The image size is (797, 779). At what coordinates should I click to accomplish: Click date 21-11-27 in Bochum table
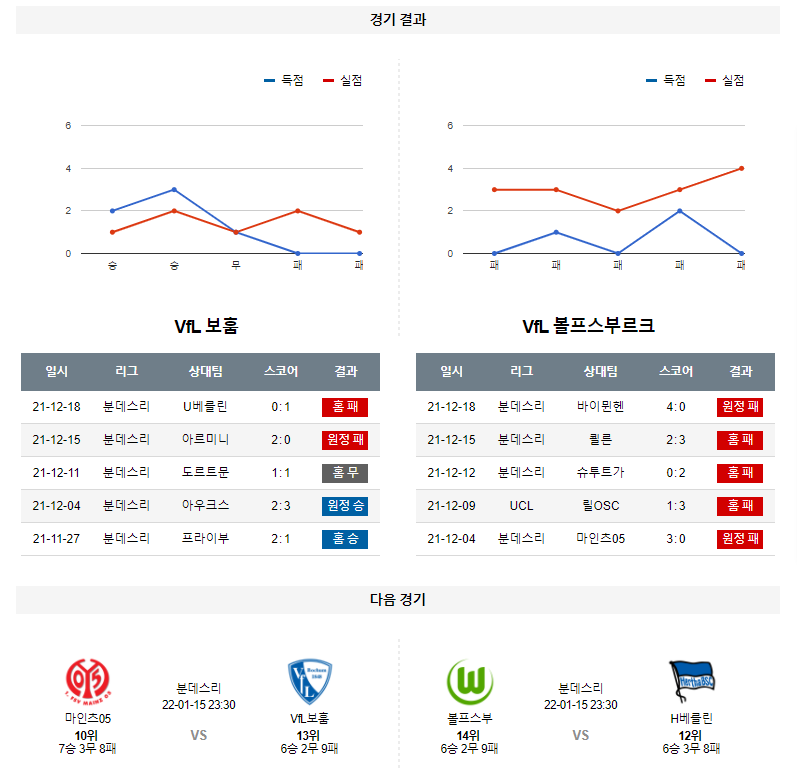[56, 539]
